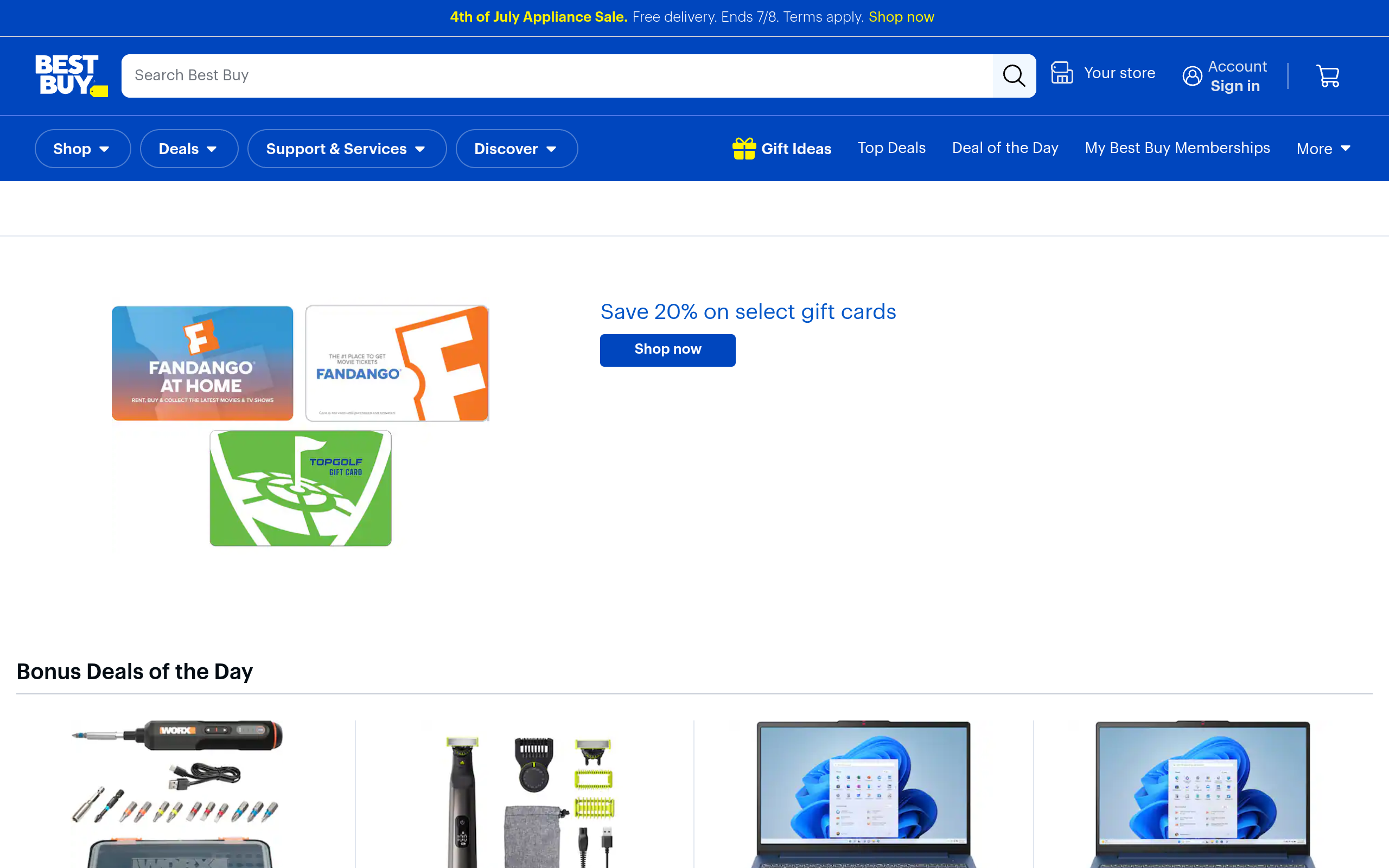Screen dimensions: 1389x868
Task: Click the white Fandango gift card
Action: pos(397,363)
